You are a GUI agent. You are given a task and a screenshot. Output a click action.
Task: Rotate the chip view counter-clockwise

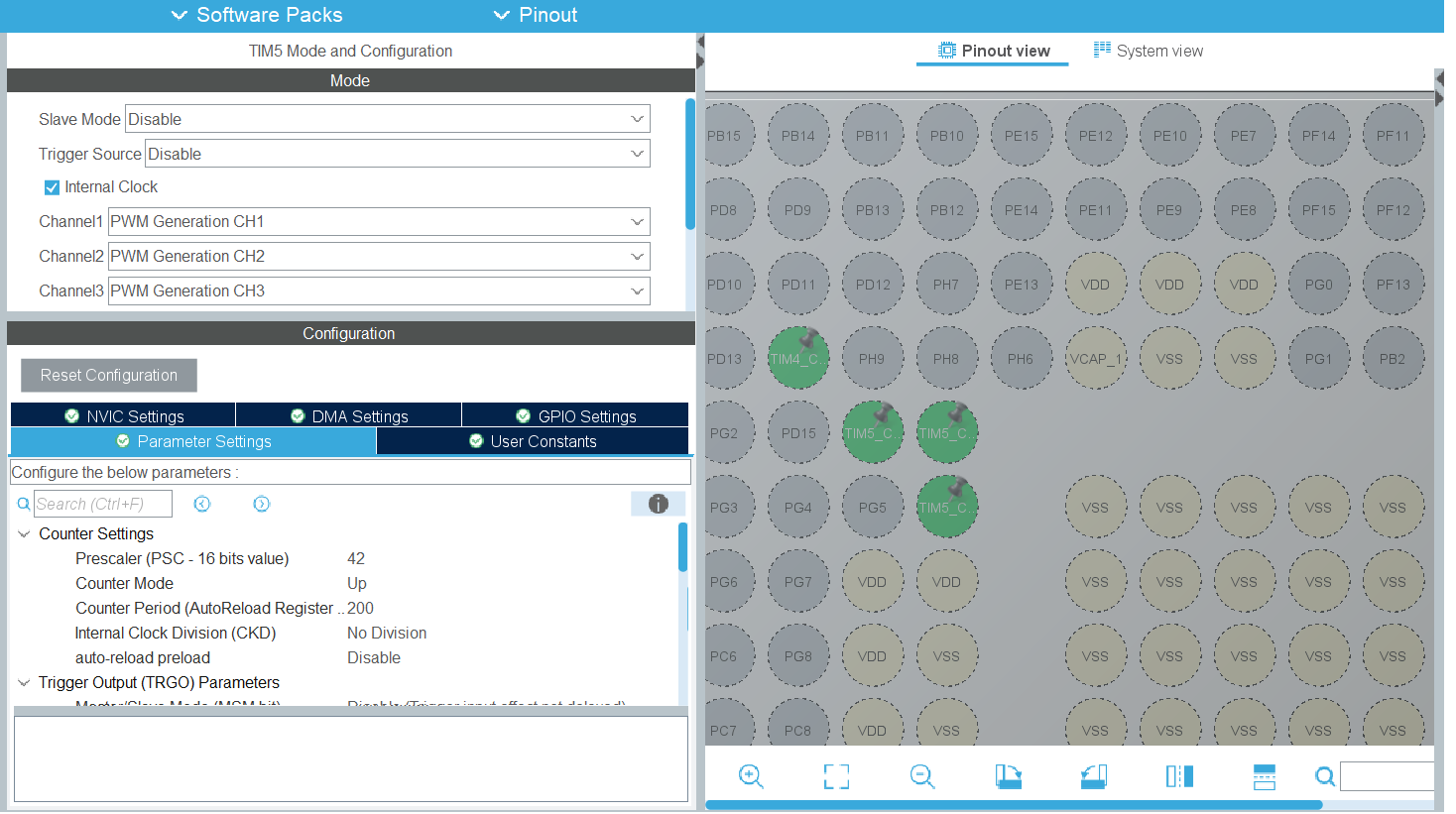tap(1094, 776)
